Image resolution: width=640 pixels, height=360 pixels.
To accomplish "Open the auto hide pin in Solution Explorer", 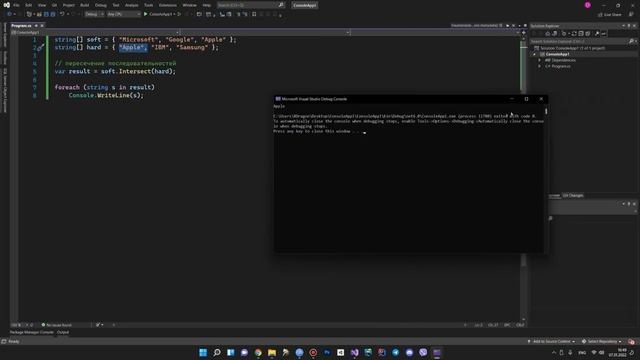I will tap(629, 26).
